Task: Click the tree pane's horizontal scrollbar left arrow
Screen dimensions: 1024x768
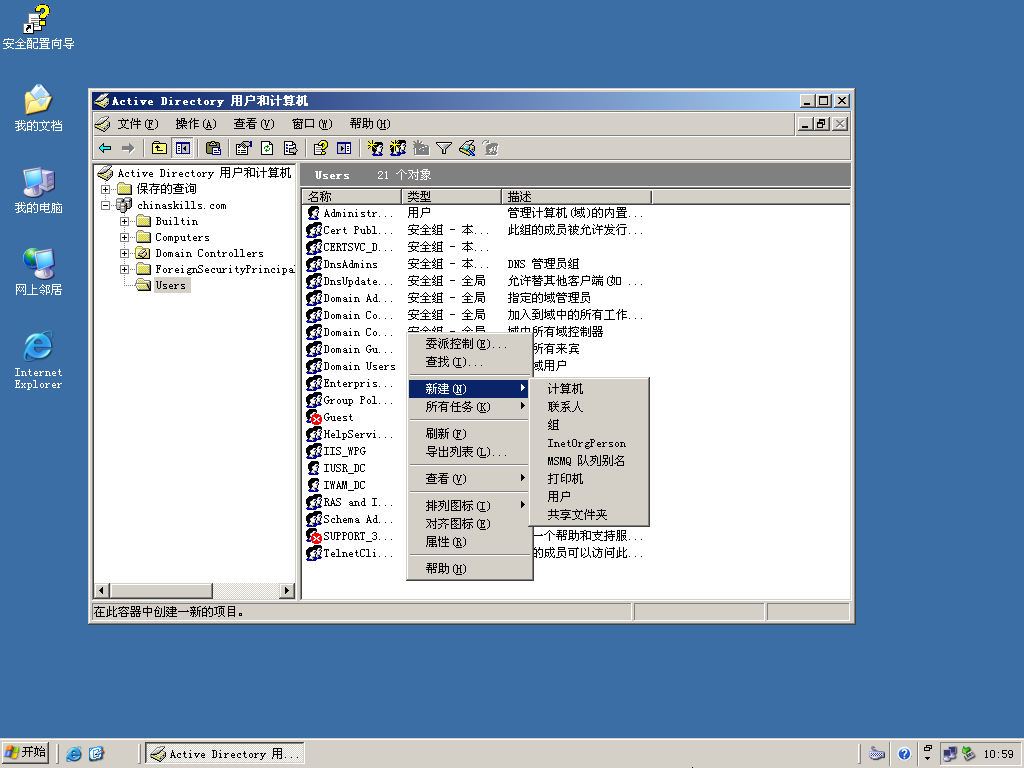Action: coord(101,590)
